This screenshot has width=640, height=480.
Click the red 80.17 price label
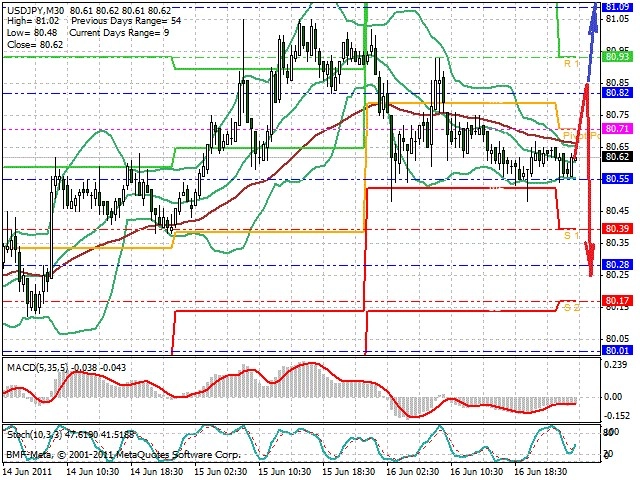pos(617,300)
